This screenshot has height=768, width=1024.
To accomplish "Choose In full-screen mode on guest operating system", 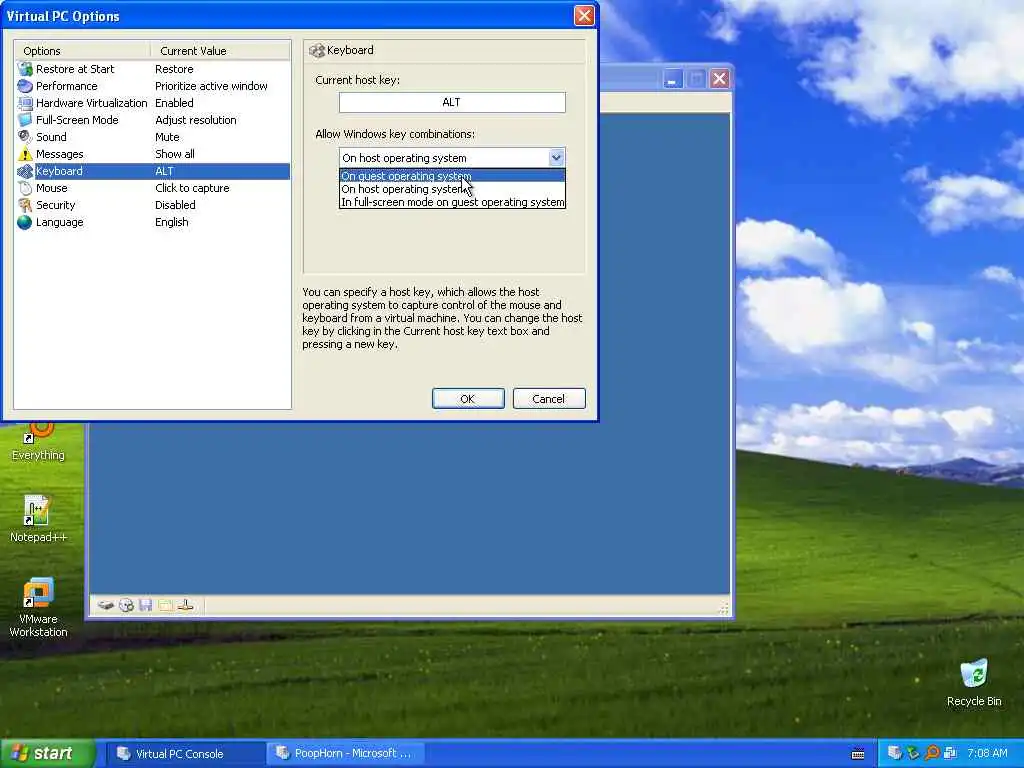I will click(x=452, y=202).
